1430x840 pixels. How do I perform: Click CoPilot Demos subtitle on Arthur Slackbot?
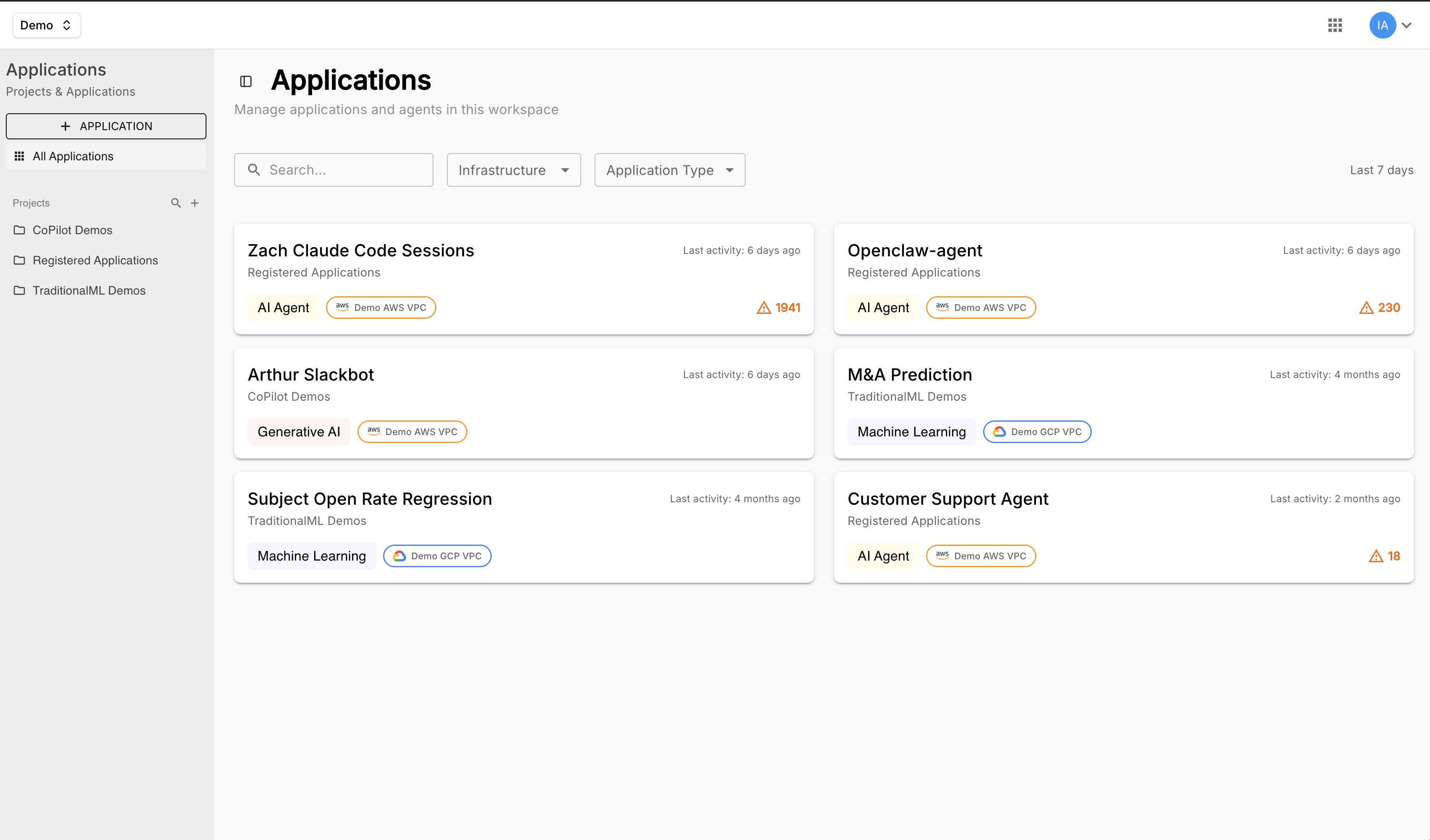pyautogui.click(x=289, y=397)
